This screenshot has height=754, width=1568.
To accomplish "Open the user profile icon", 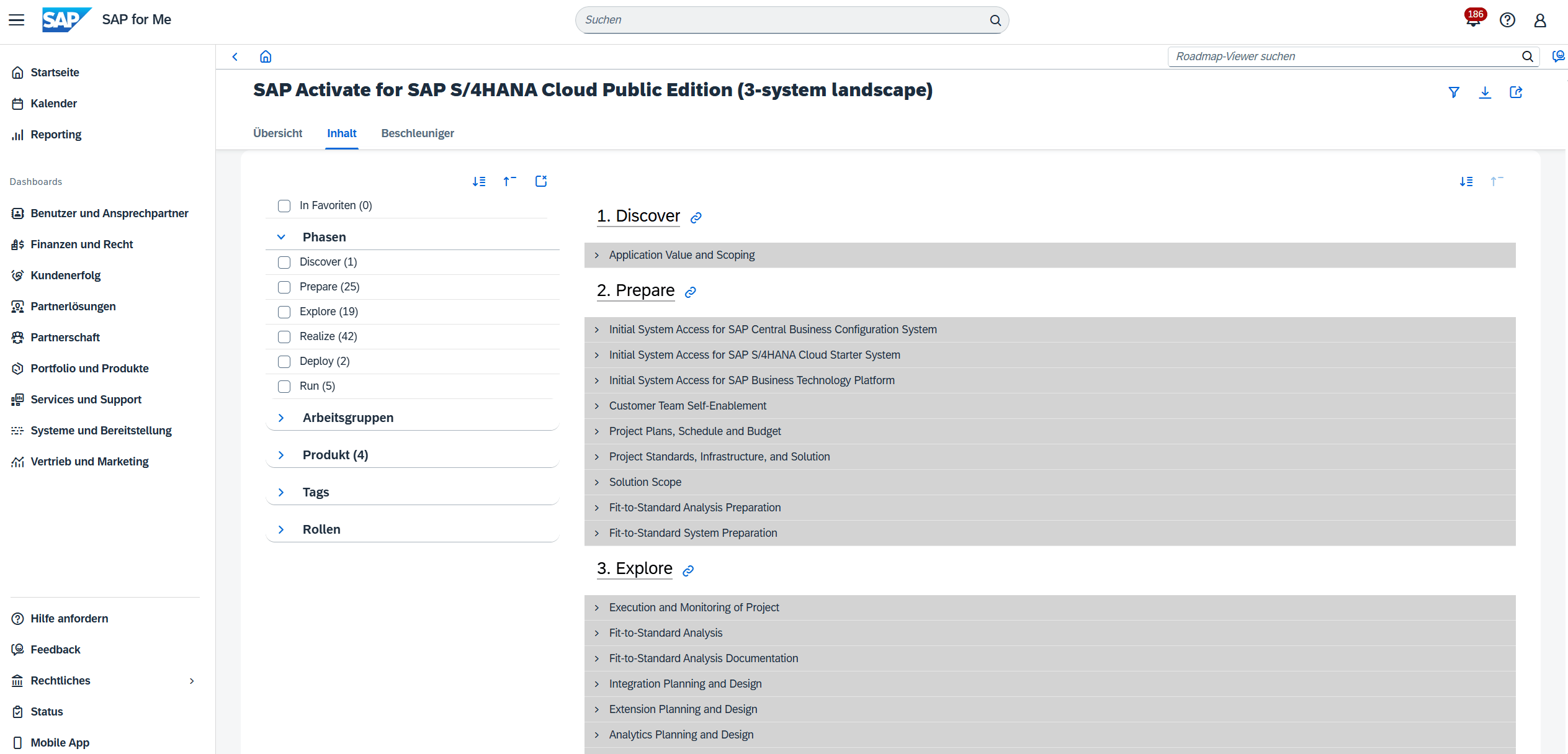I will 1540,20.
